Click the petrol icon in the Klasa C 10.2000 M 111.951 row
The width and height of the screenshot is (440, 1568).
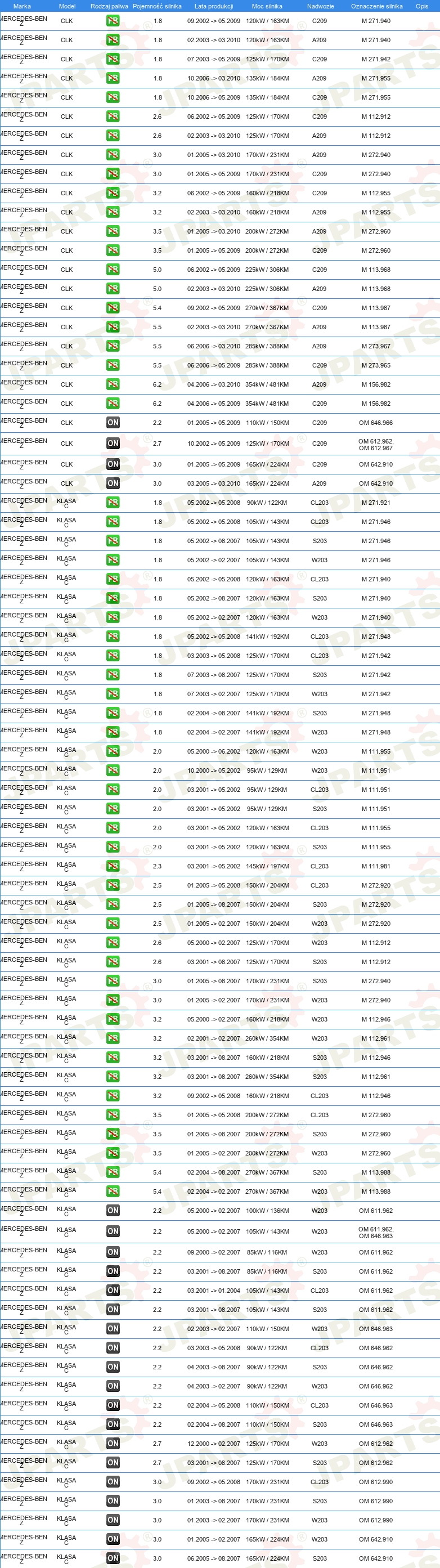click(113, 770)
